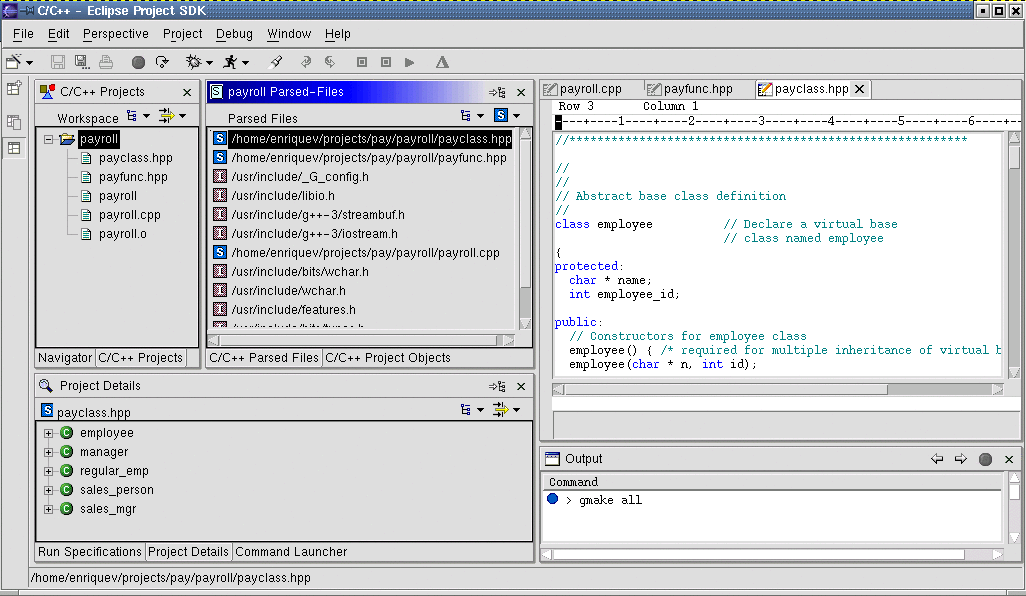Open the Debug menu
The height and width of the screenshot is (596, 1026).
point(234,34)
